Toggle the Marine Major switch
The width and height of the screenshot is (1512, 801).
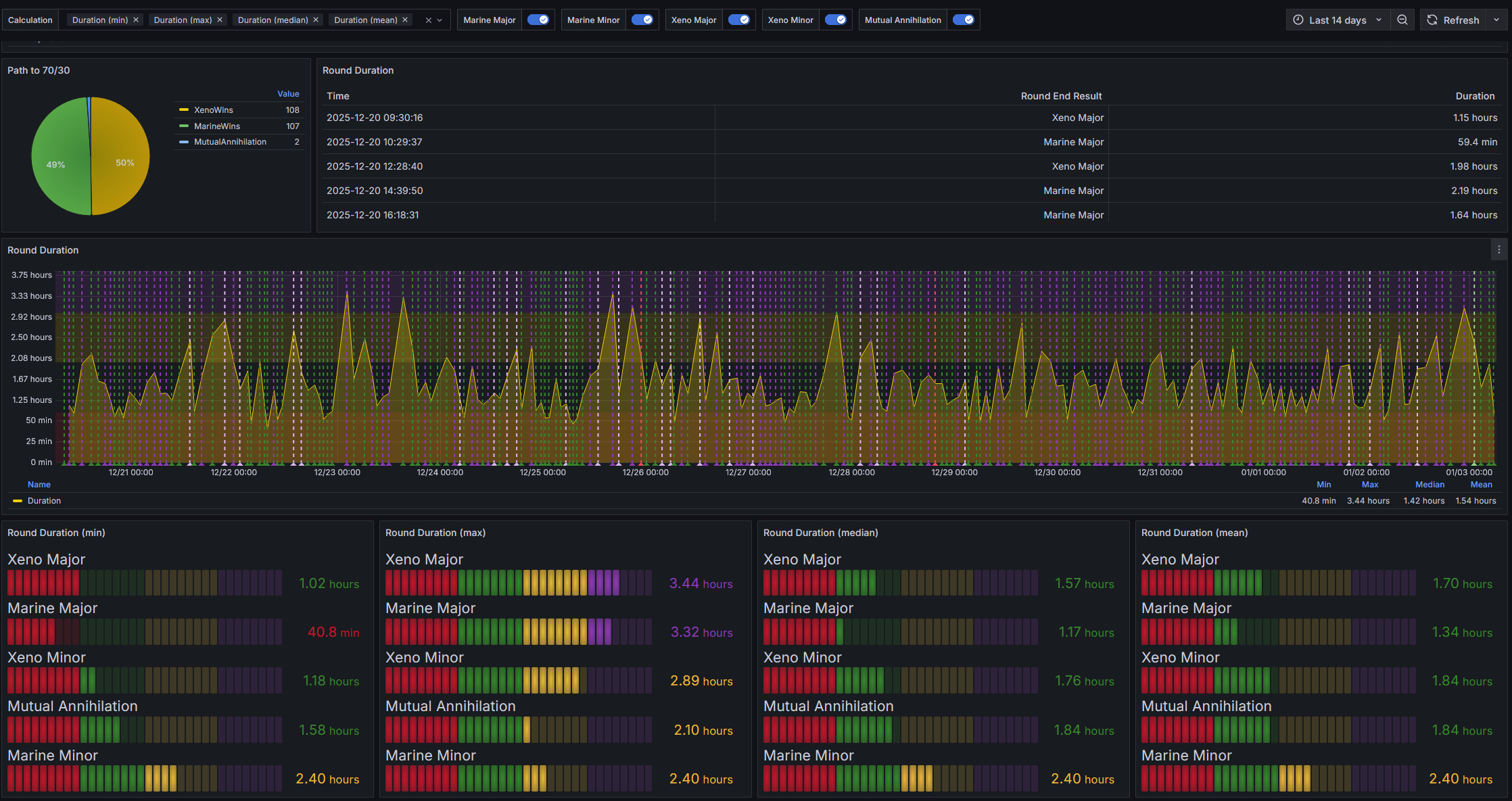tap(538, 20)
